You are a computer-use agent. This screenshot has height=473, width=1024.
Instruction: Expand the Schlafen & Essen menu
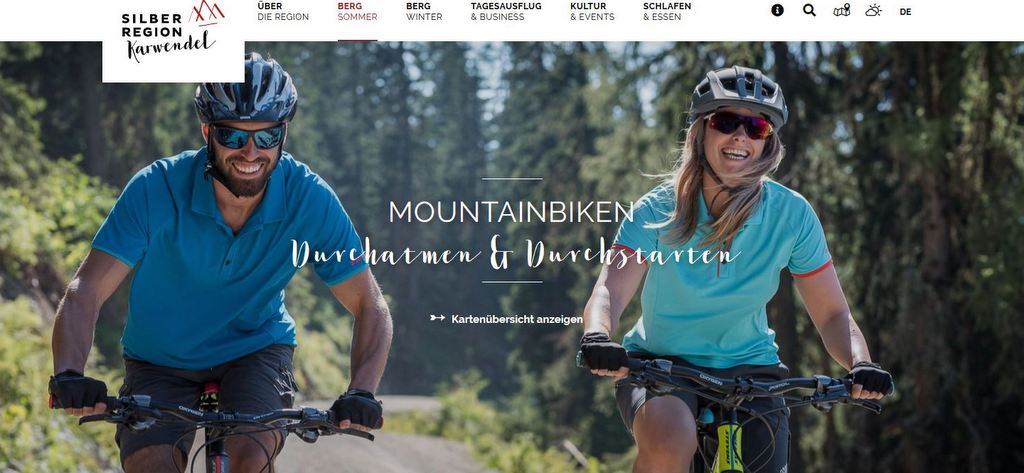tap(667, 12)
